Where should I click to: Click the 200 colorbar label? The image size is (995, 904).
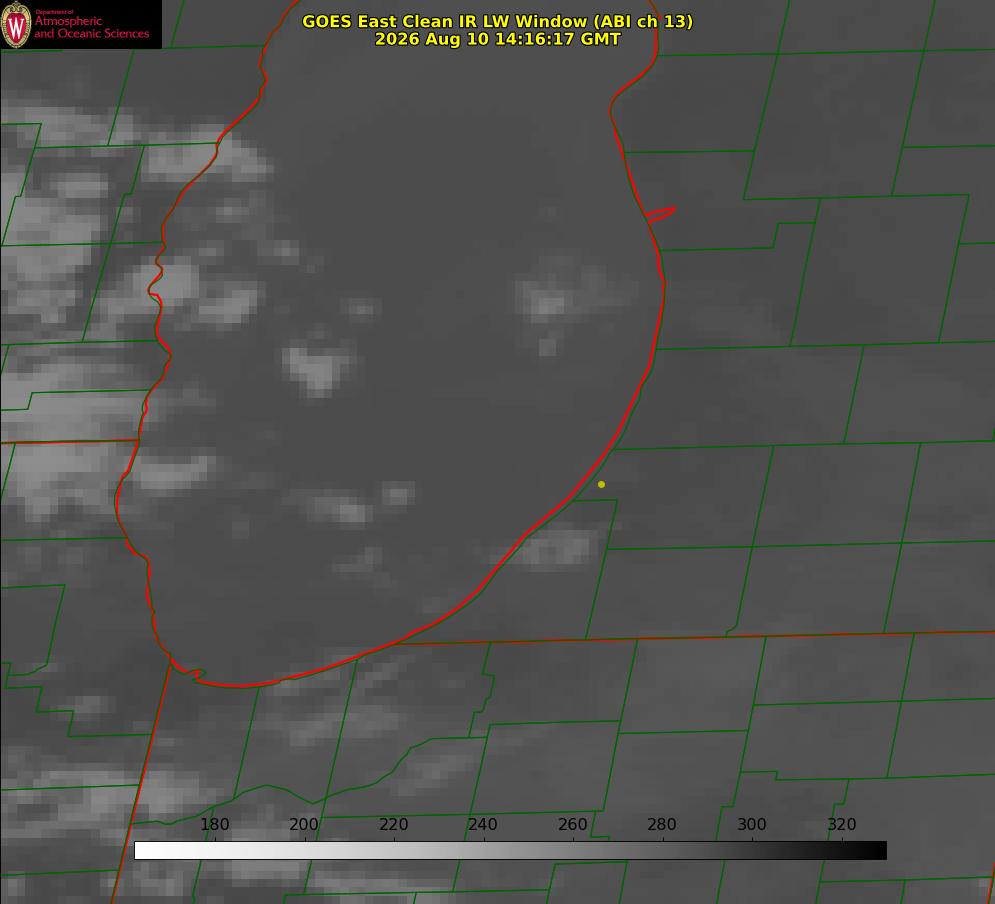pos(304,824)
